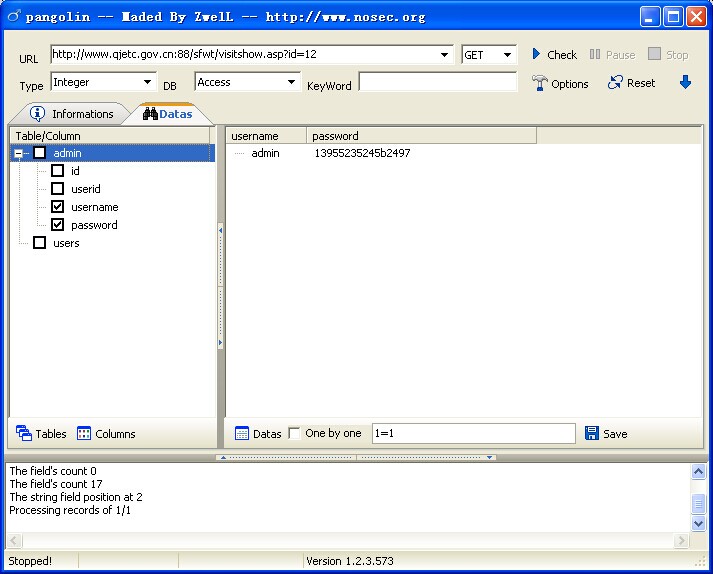Check the userid column checkbox
This screenshot has width=713, height=574.
point(57,188)
